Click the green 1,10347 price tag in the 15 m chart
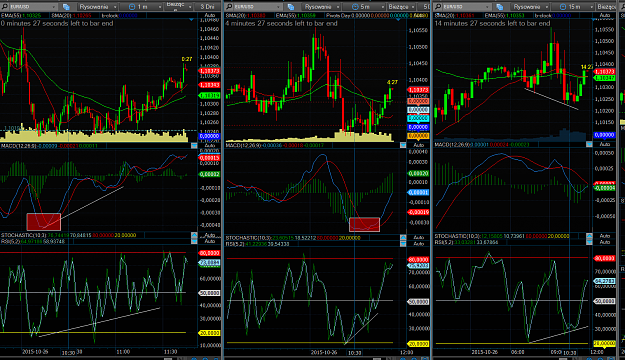This screenshot has width=625, height=360. click(604, 78)
